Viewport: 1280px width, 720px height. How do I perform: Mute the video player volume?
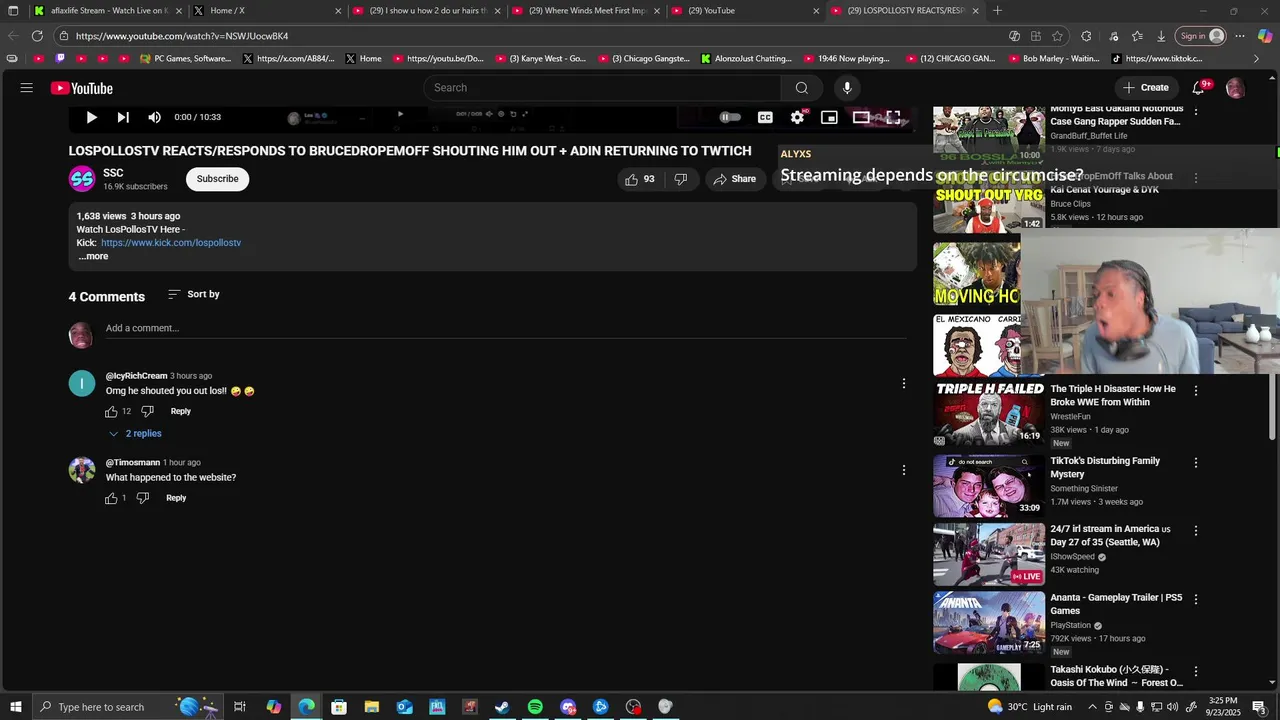[x=154, y=117]
